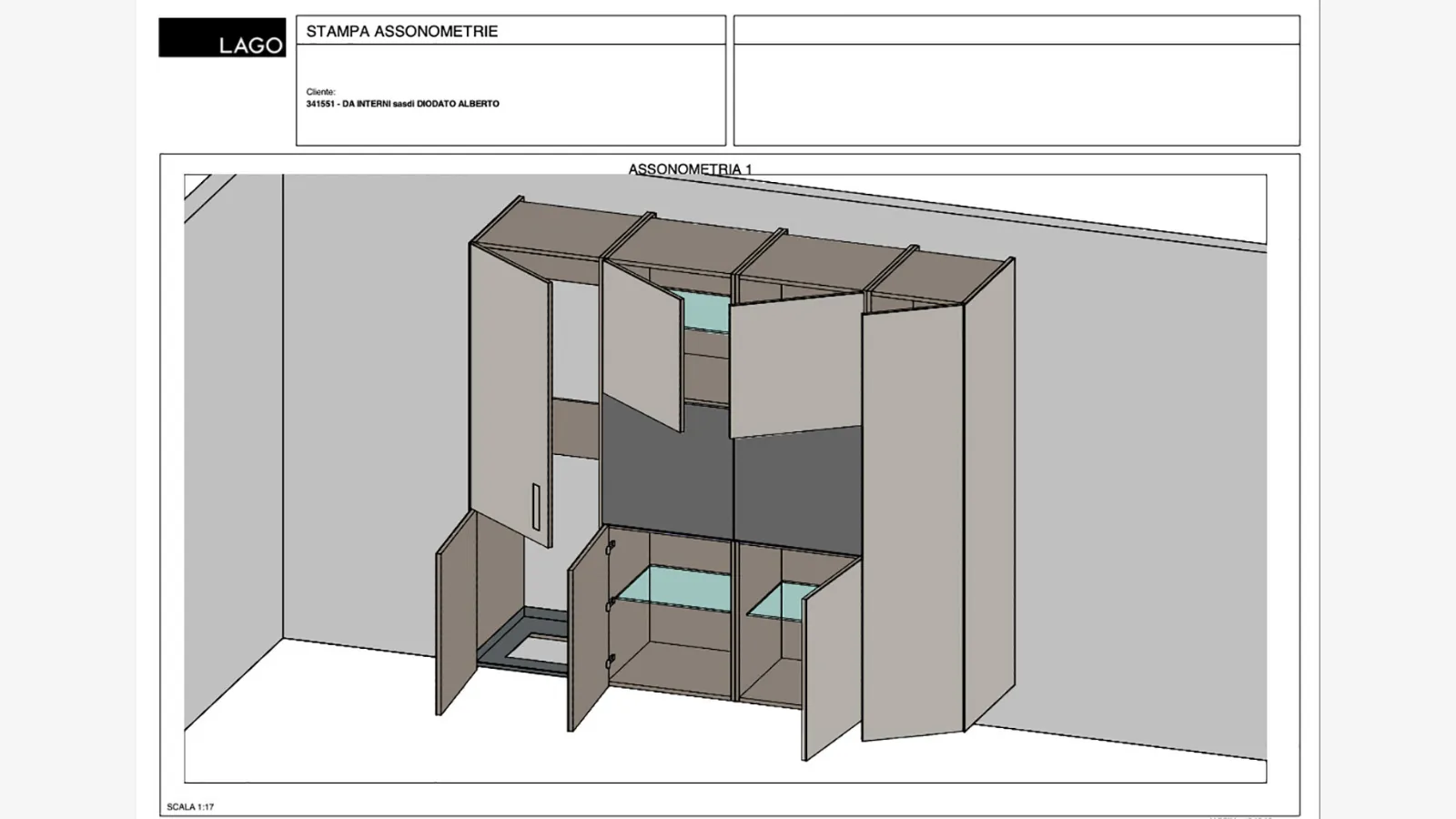The image size is (1456, 819).
Task: Select the upper teal glass shelf
Action: (706, 310)
